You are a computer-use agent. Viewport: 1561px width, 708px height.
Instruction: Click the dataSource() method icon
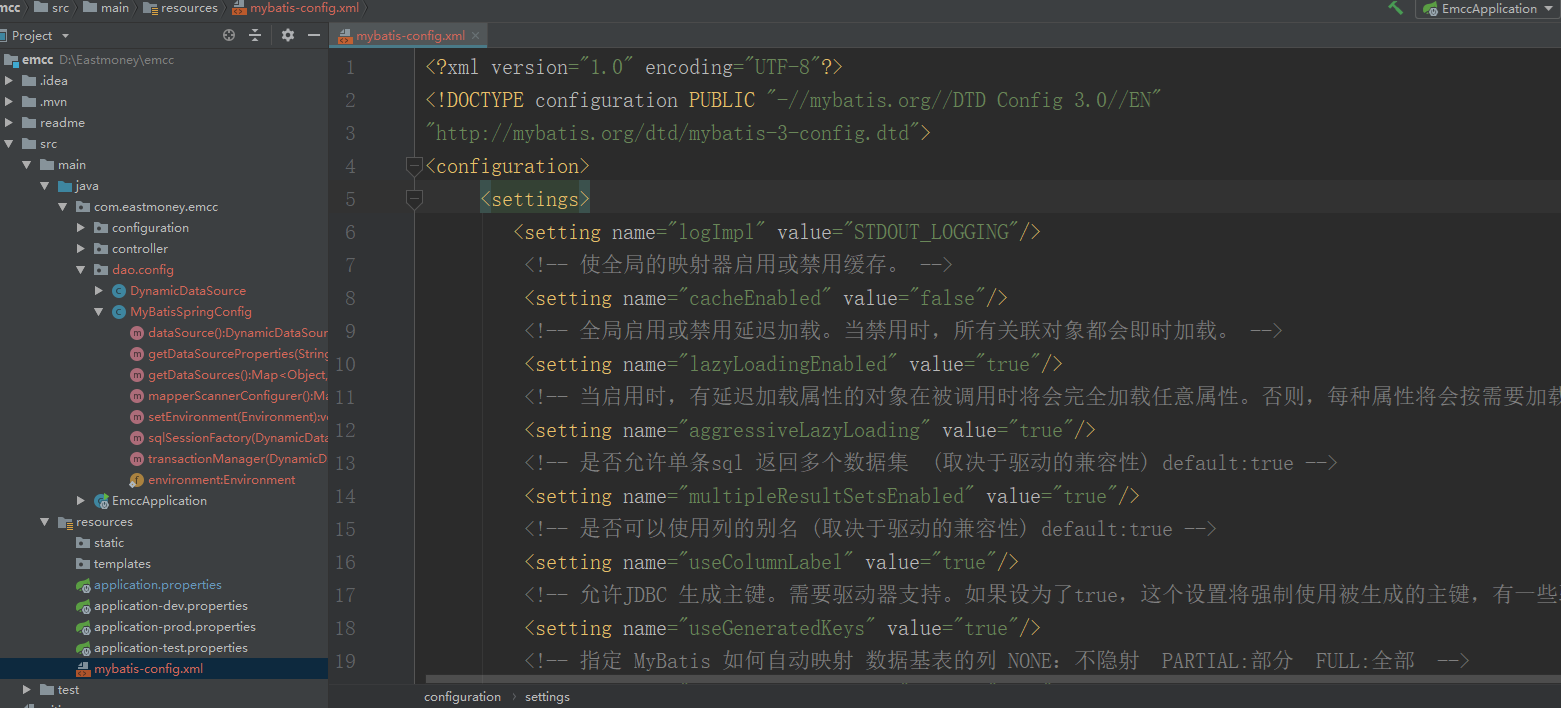pos(137,333)
